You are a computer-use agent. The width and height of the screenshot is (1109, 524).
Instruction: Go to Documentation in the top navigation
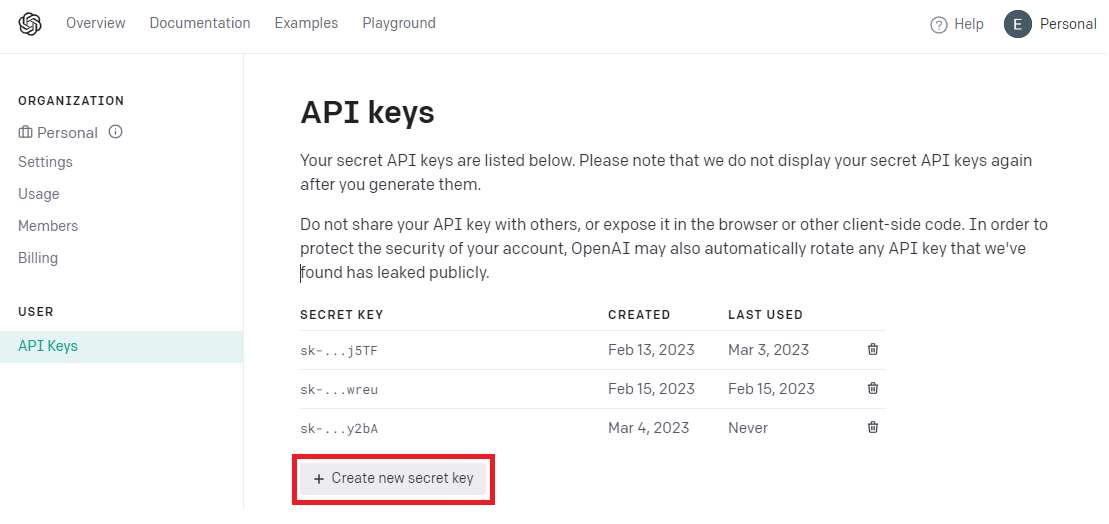click(x=199, y=23)
